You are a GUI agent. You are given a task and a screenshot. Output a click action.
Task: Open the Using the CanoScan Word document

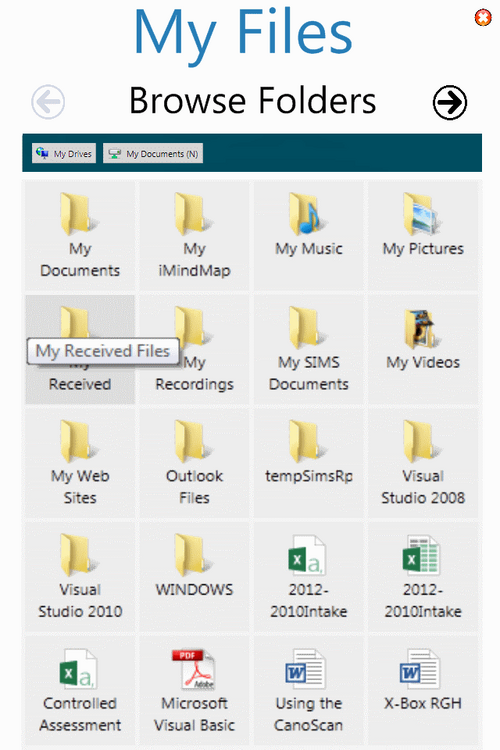309,691
